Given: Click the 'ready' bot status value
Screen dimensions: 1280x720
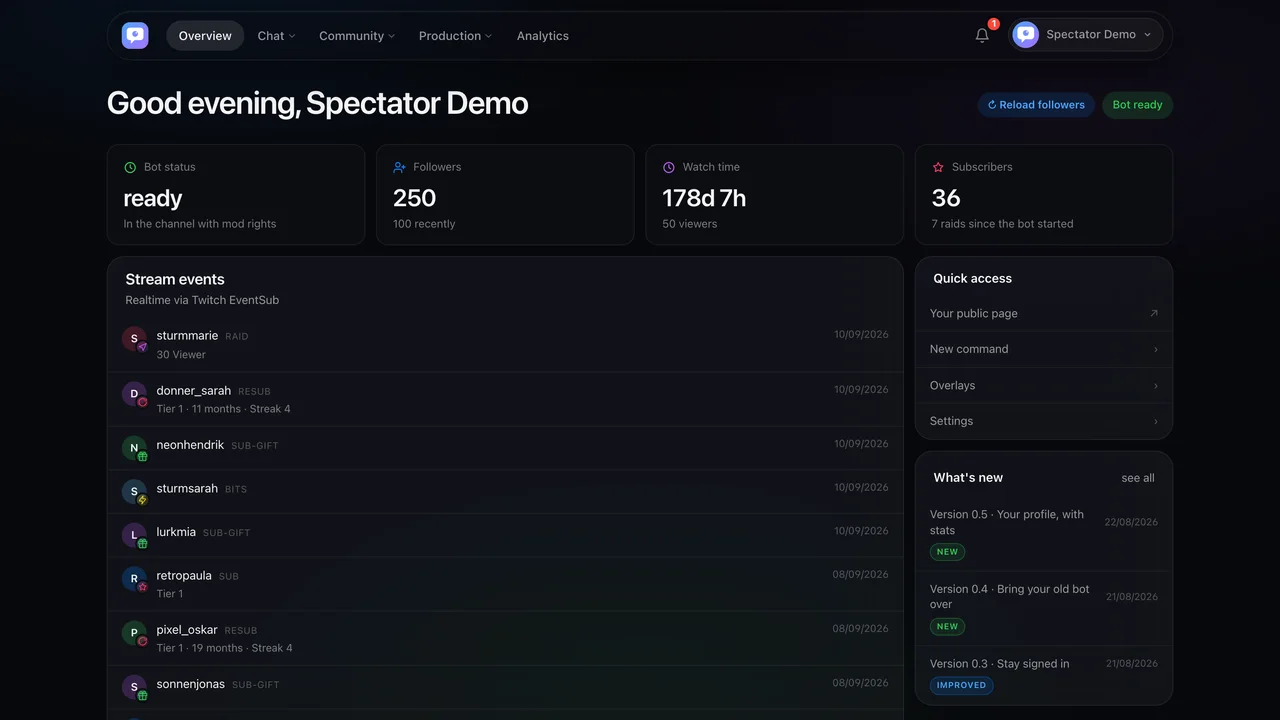Looking at the screenshot, I should [x=153, y=198].
